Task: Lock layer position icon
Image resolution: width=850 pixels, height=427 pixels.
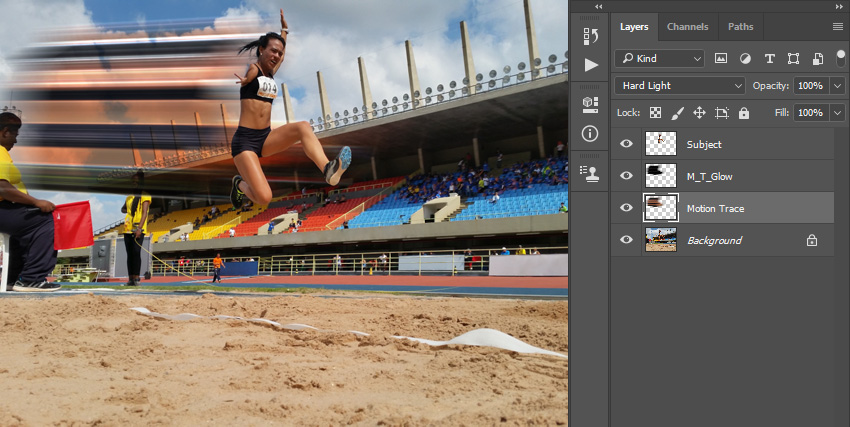Action: coord(699,113)
